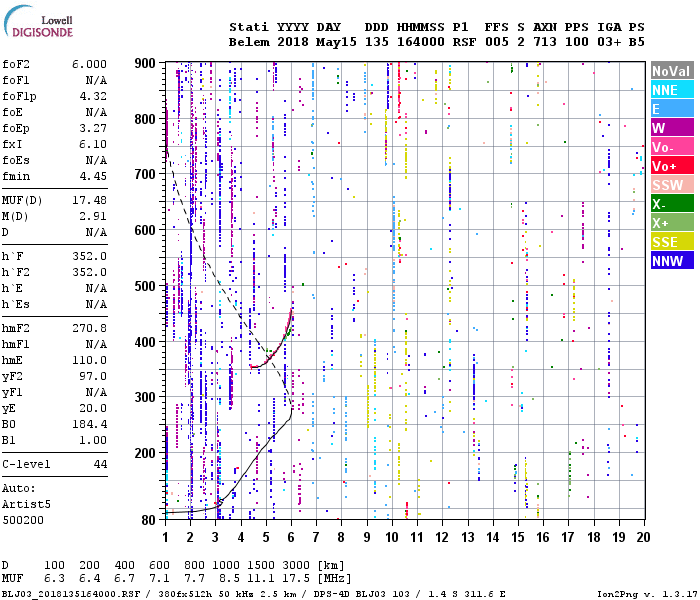This screenshot has width=700, height=600.
Task: Click the h`F value 352.0
Action: click(89, 256)
